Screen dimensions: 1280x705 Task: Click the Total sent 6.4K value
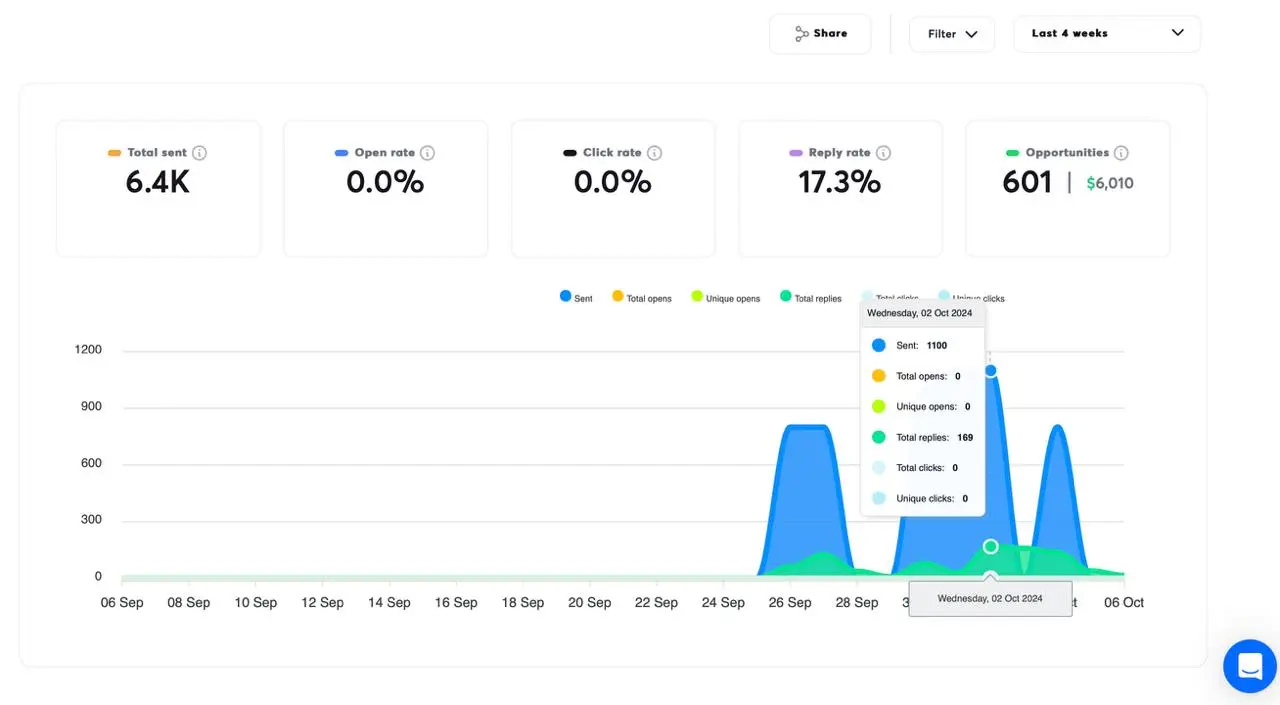coord(158,182)
